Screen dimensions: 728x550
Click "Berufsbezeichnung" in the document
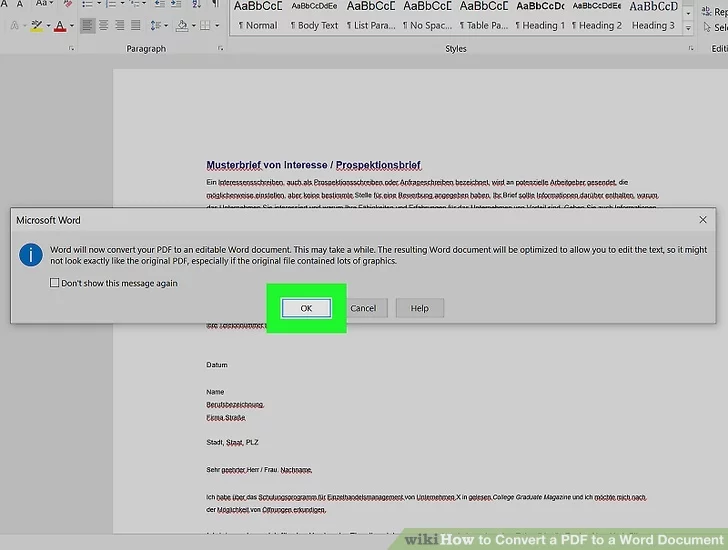[x=235, y=405]
